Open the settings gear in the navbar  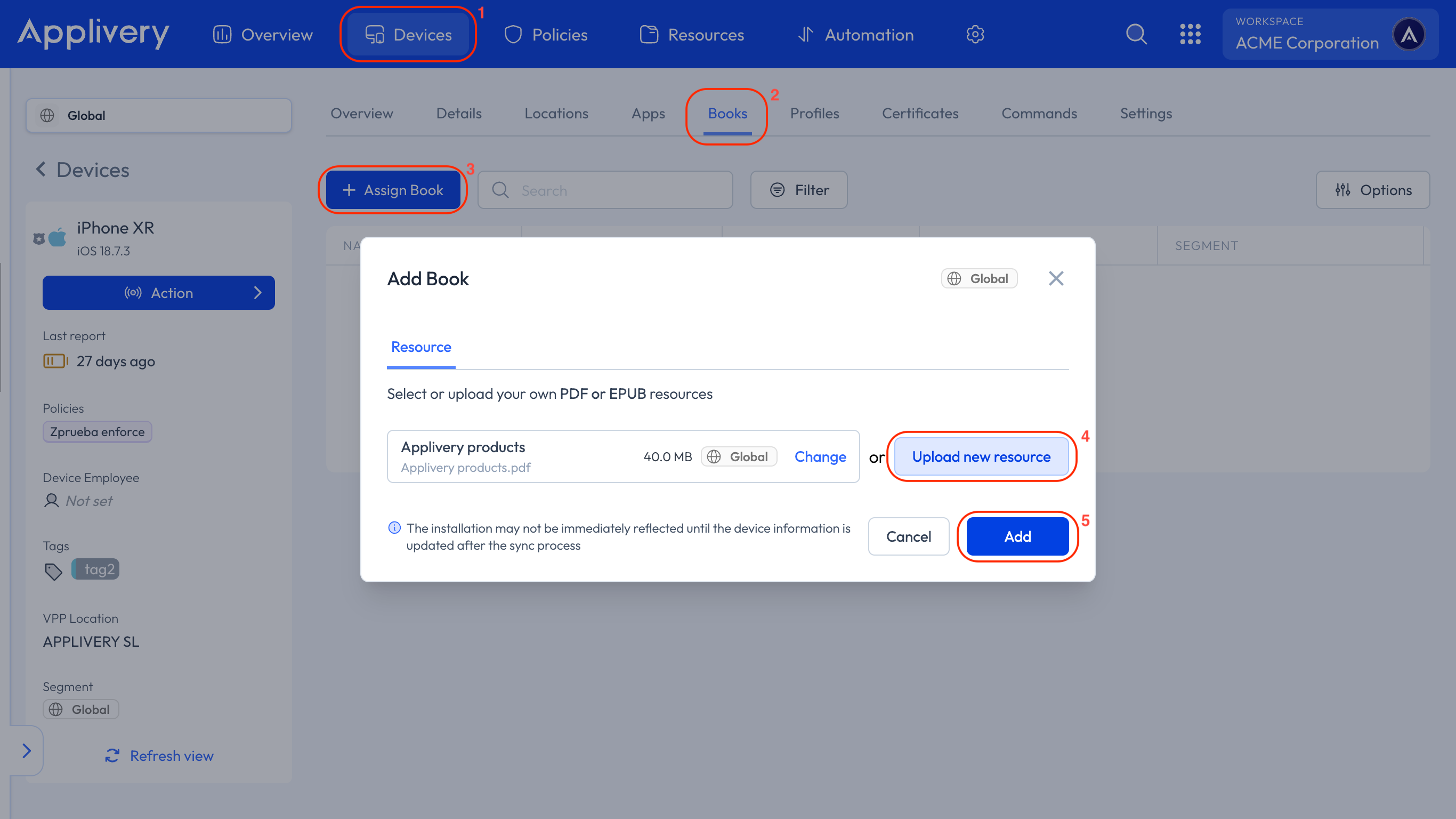(975, 34)
